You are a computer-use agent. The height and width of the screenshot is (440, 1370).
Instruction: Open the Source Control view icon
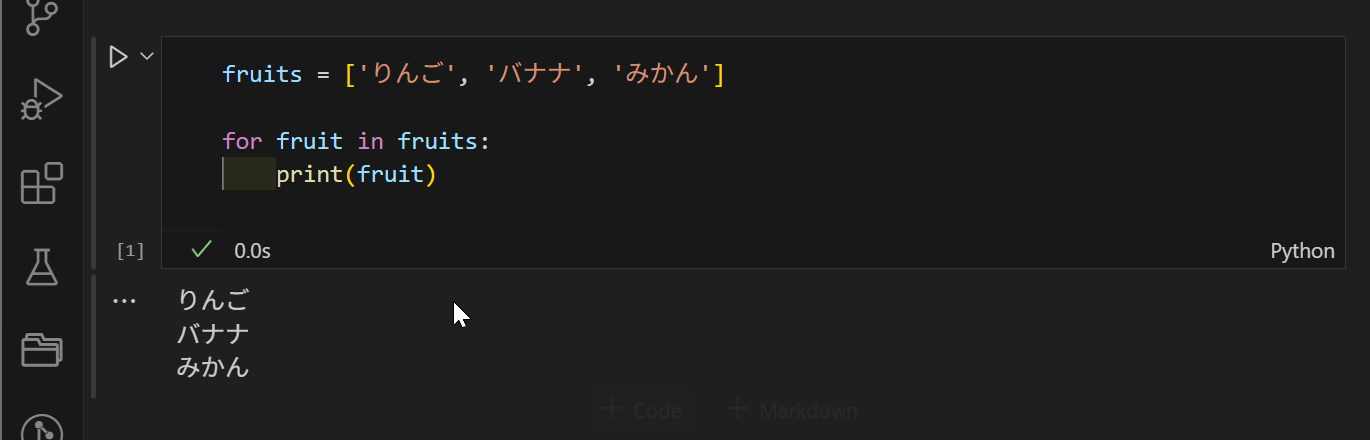(x=41, y=14)
